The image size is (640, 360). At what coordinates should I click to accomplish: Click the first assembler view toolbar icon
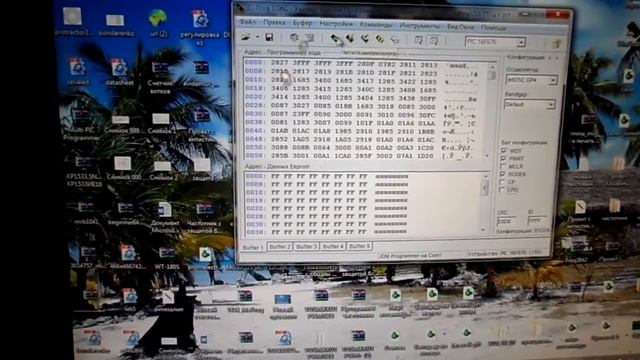point(419,40)
